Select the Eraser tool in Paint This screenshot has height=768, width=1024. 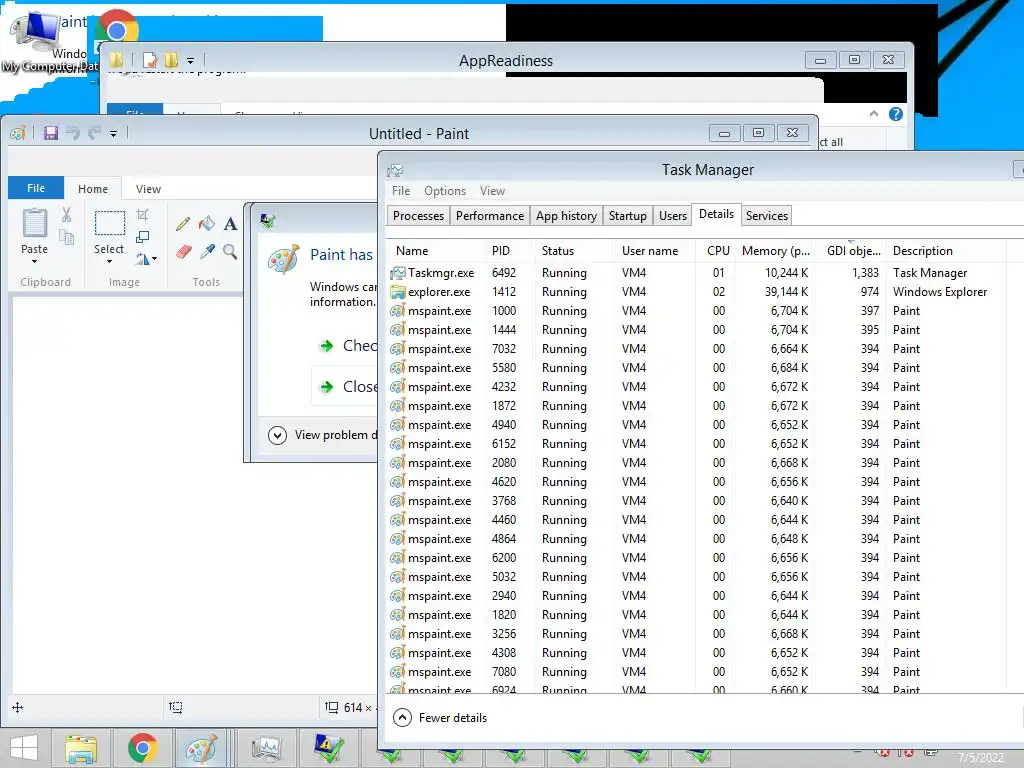coord(184,251)
